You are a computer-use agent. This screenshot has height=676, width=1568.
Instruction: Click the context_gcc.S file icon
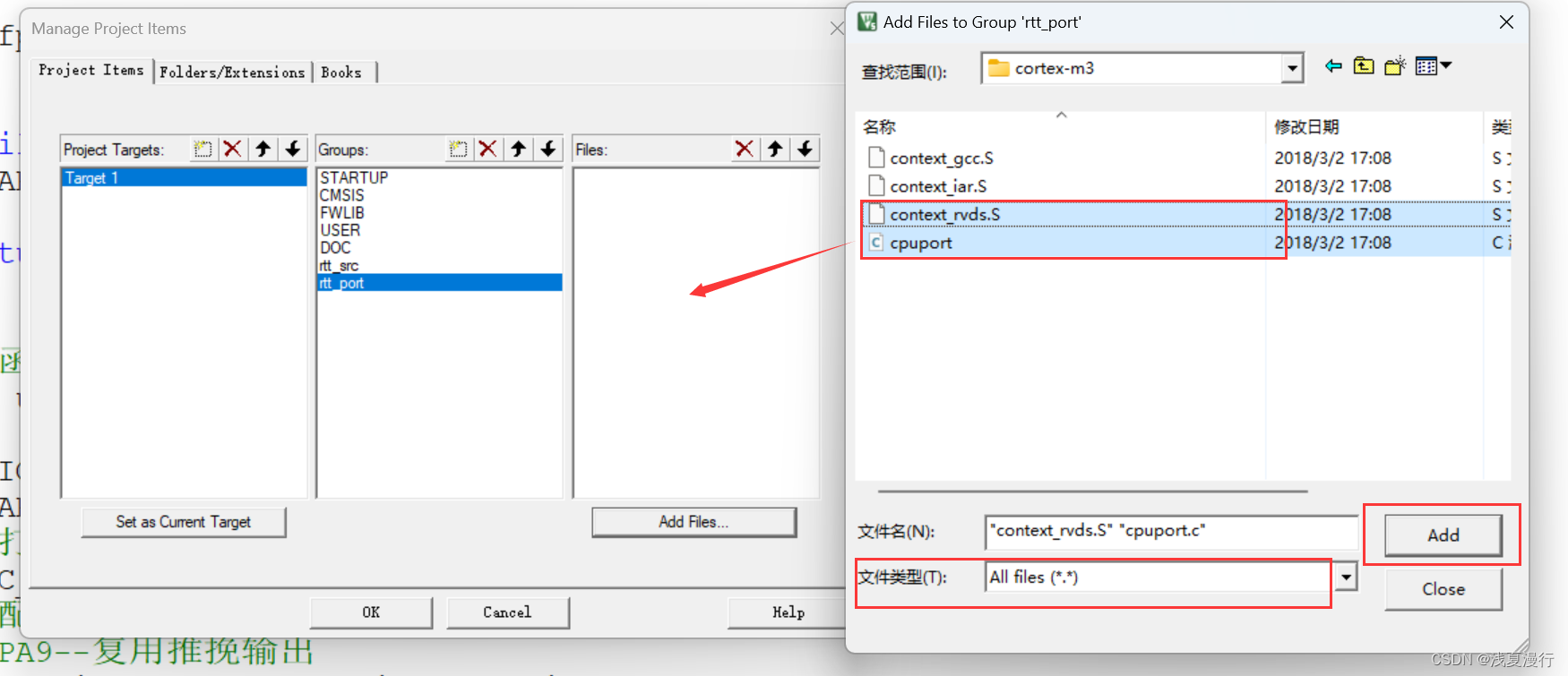pos(876,158)
